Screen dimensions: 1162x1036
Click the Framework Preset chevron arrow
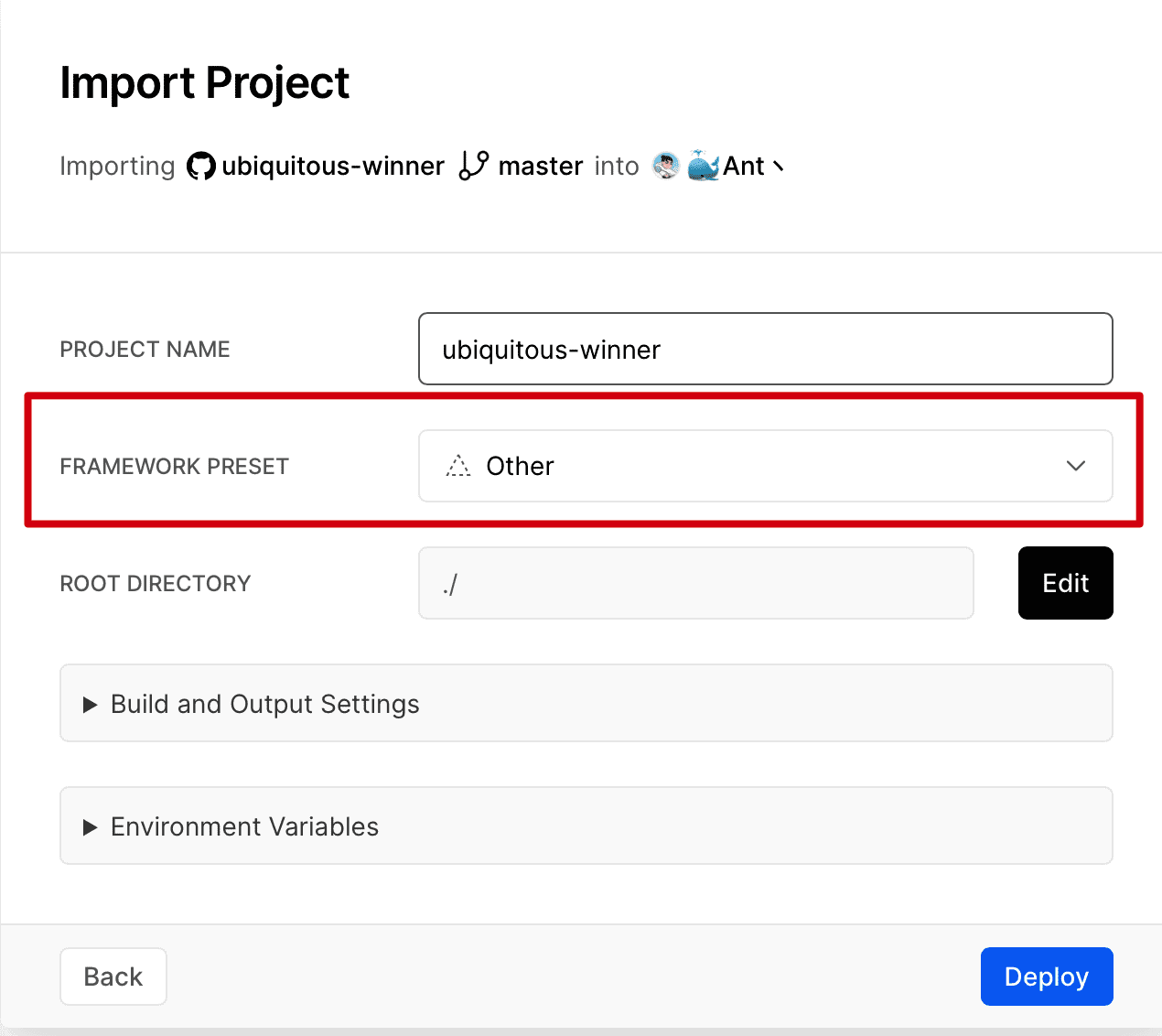tap(1075, 466)
